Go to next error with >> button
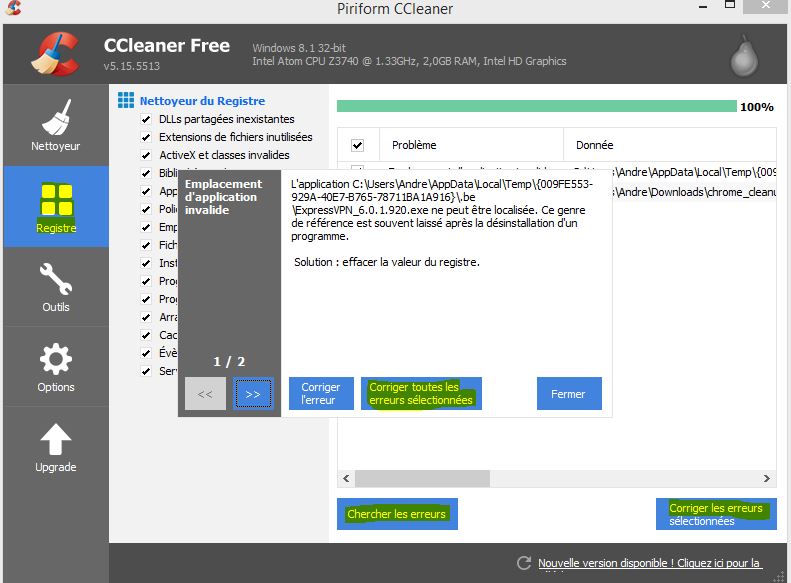 (x=253, y=394)
